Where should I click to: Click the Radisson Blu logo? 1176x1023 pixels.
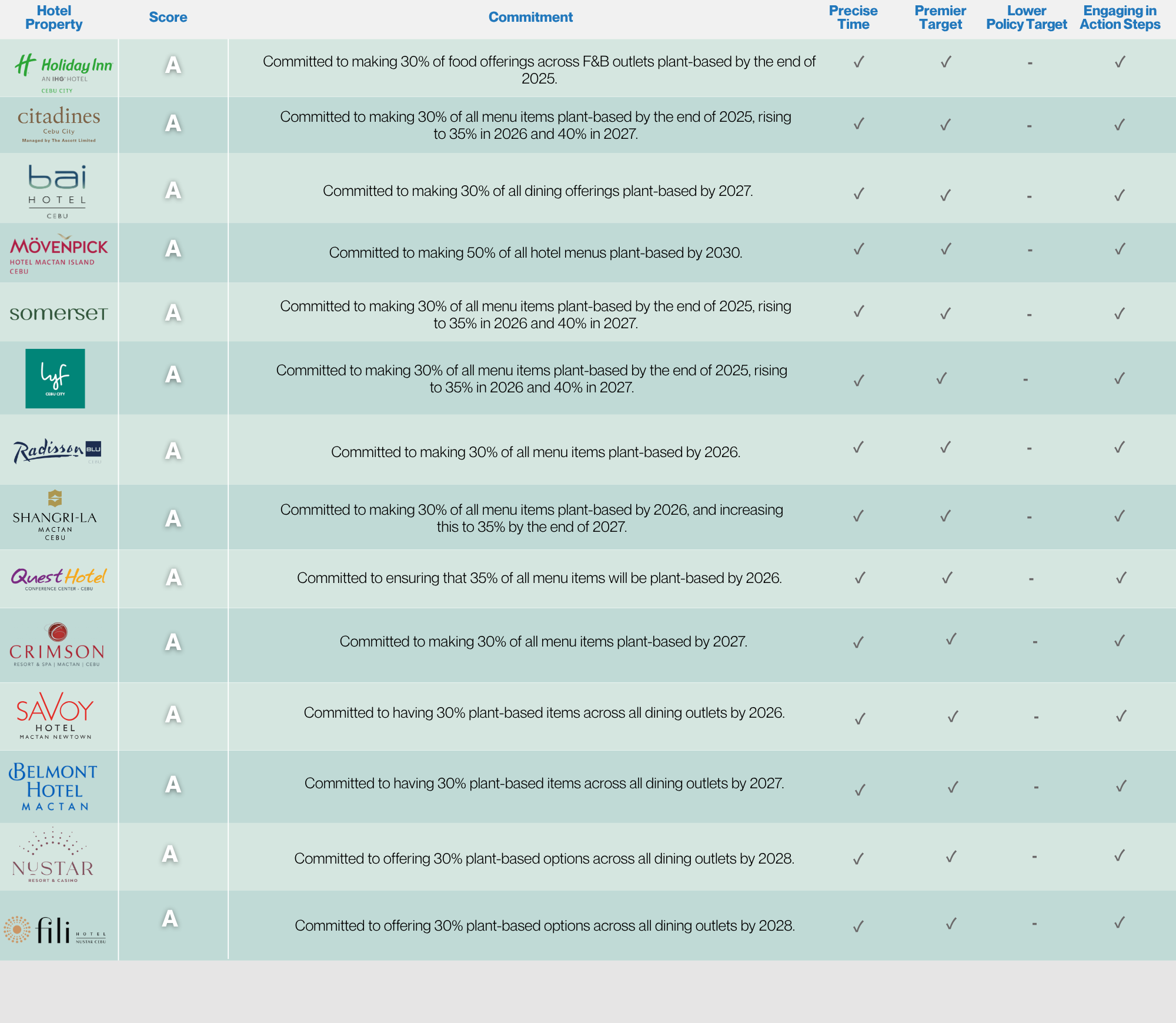[57, 451]
